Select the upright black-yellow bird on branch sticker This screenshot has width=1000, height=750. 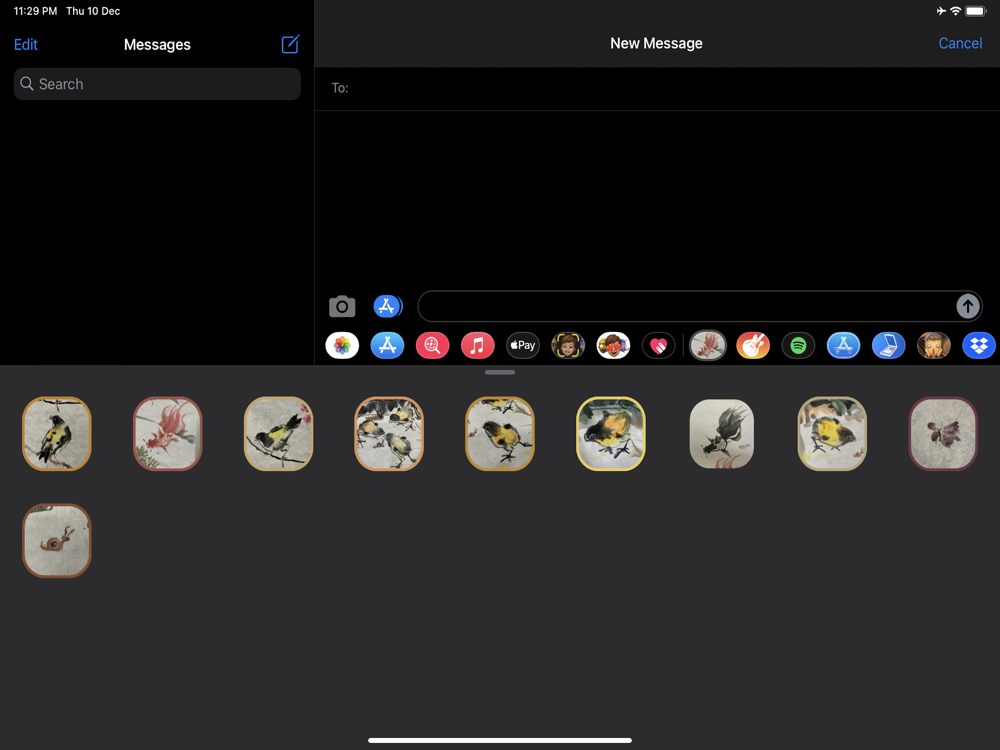[57, 434]
